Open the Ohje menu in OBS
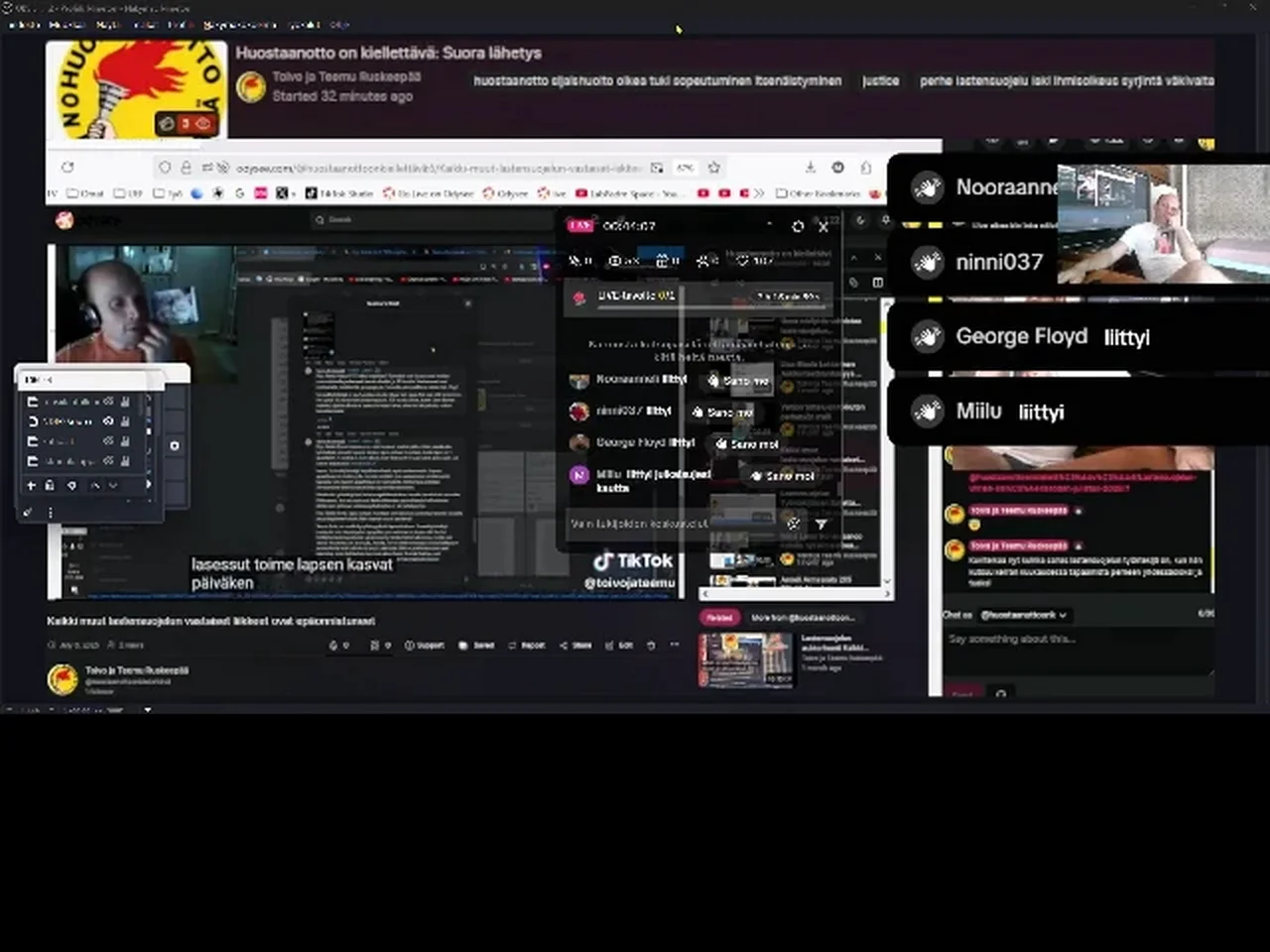Screen dimensions: 1270x952 [339, 25]
